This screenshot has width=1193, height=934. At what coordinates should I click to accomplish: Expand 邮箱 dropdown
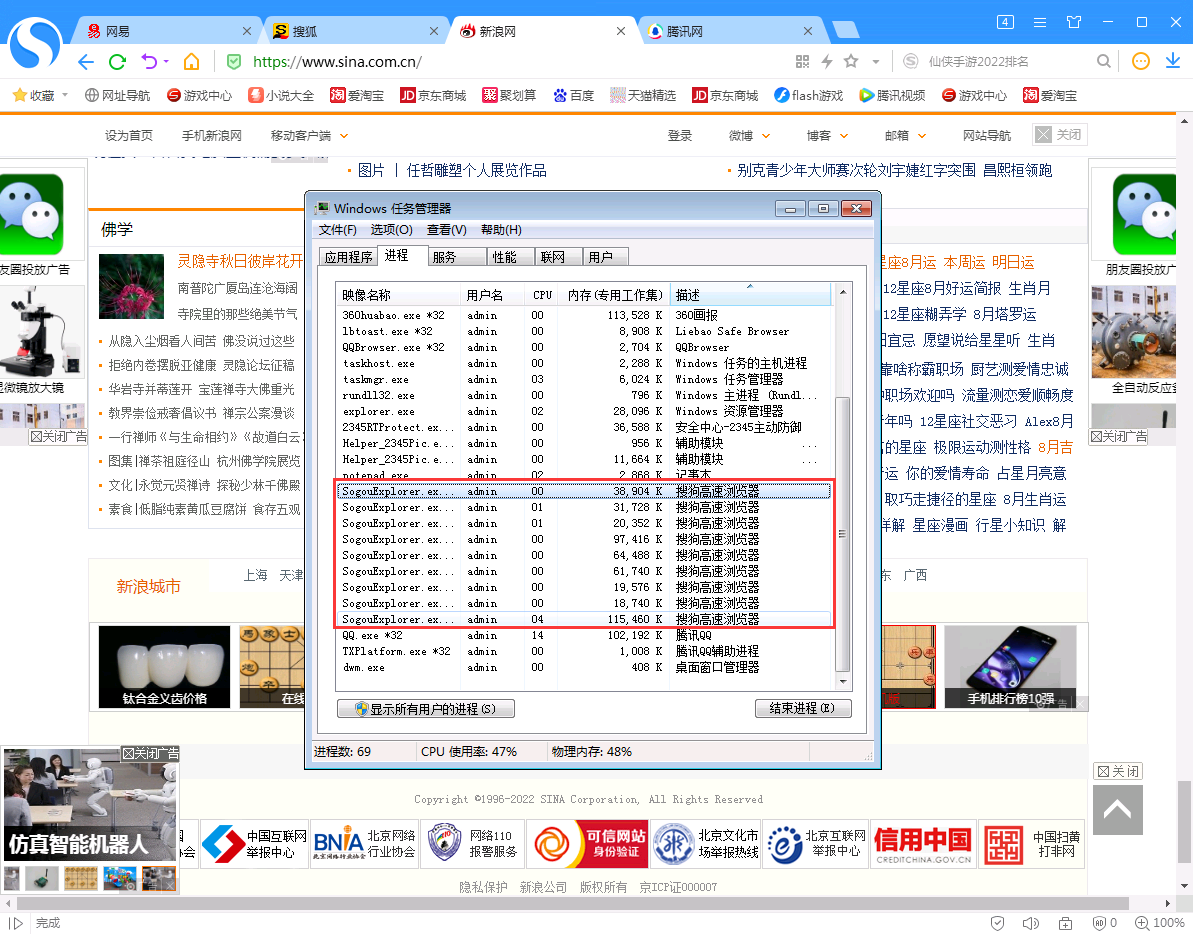(922, 136)
